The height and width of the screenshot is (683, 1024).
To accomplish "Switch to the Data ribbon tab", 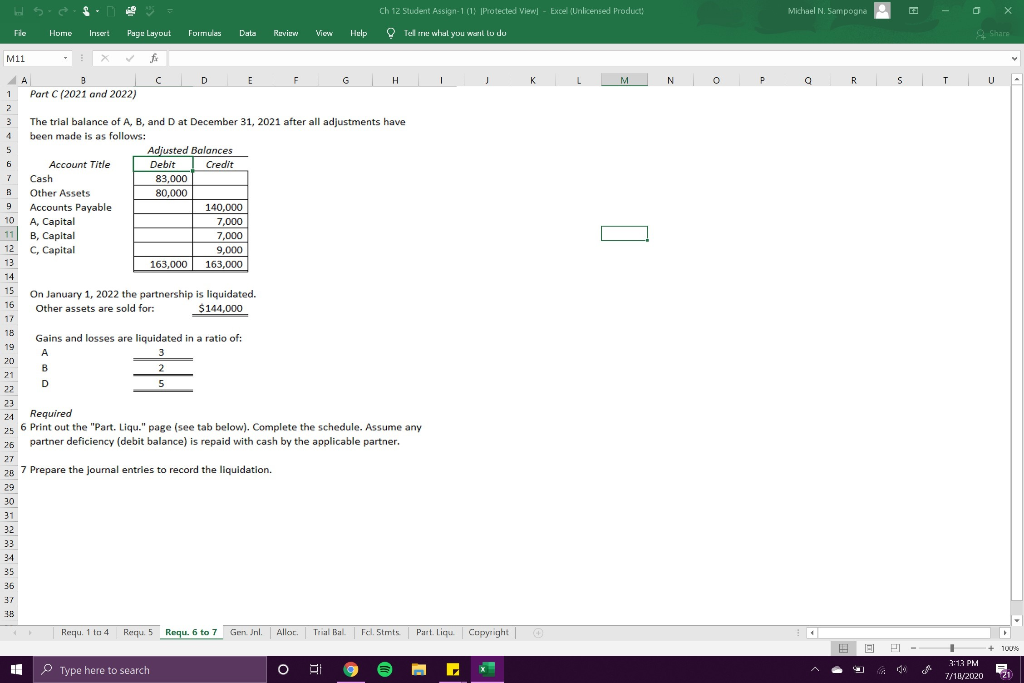I will [x=248, y=33].
